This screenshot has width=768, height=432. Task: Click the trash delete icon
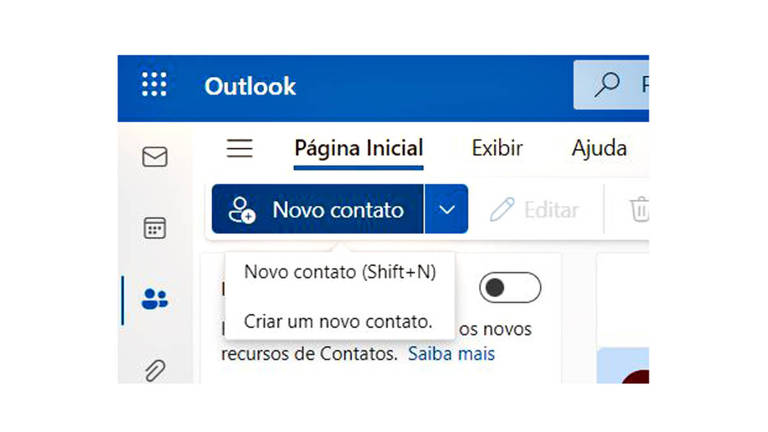click(x=639, y=209)
